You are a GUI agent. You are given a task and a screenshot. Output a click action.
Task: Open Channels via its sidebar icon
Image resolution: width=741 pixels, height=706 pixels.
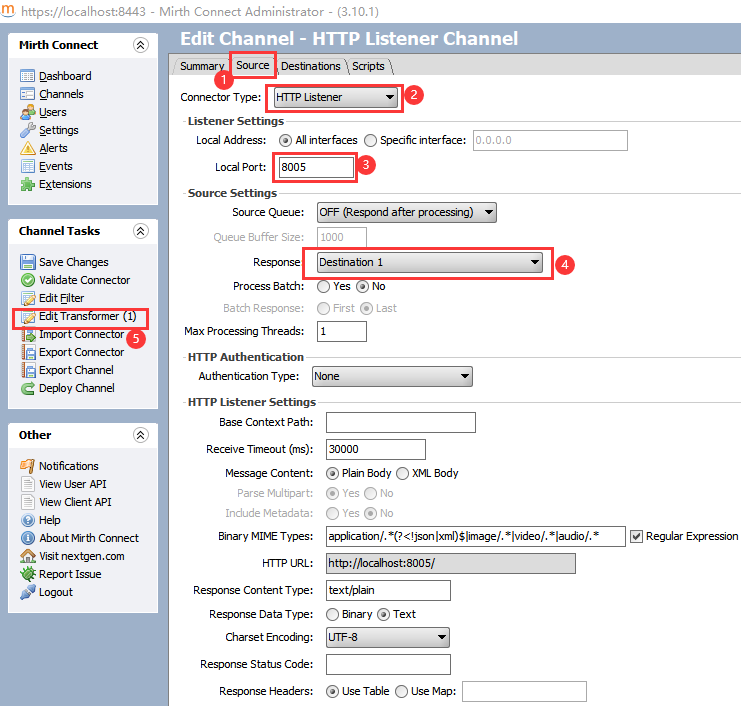(27, 94)
